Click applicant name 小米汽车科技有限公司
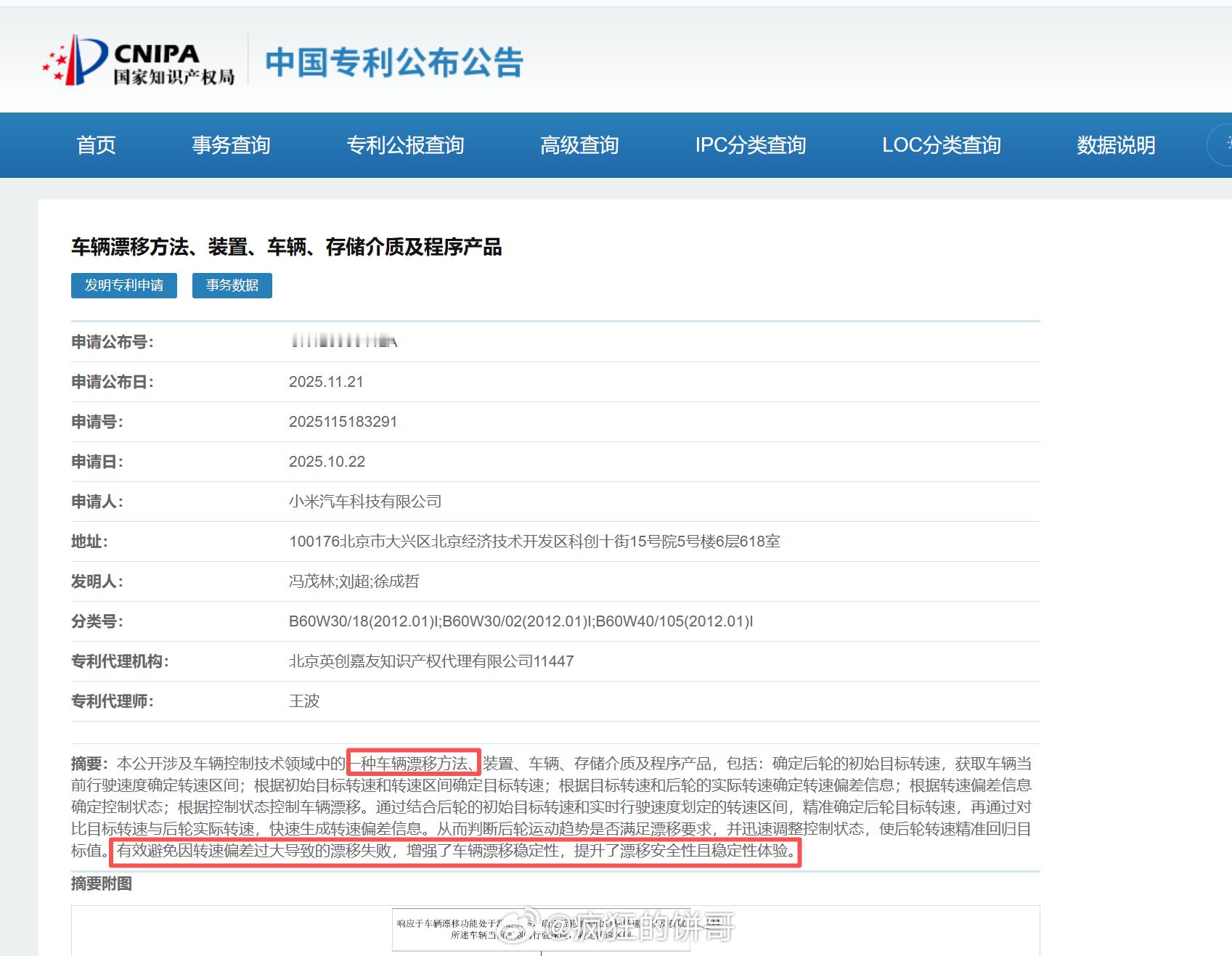Viewport: 1232px width, 956px height. [364, 502]
